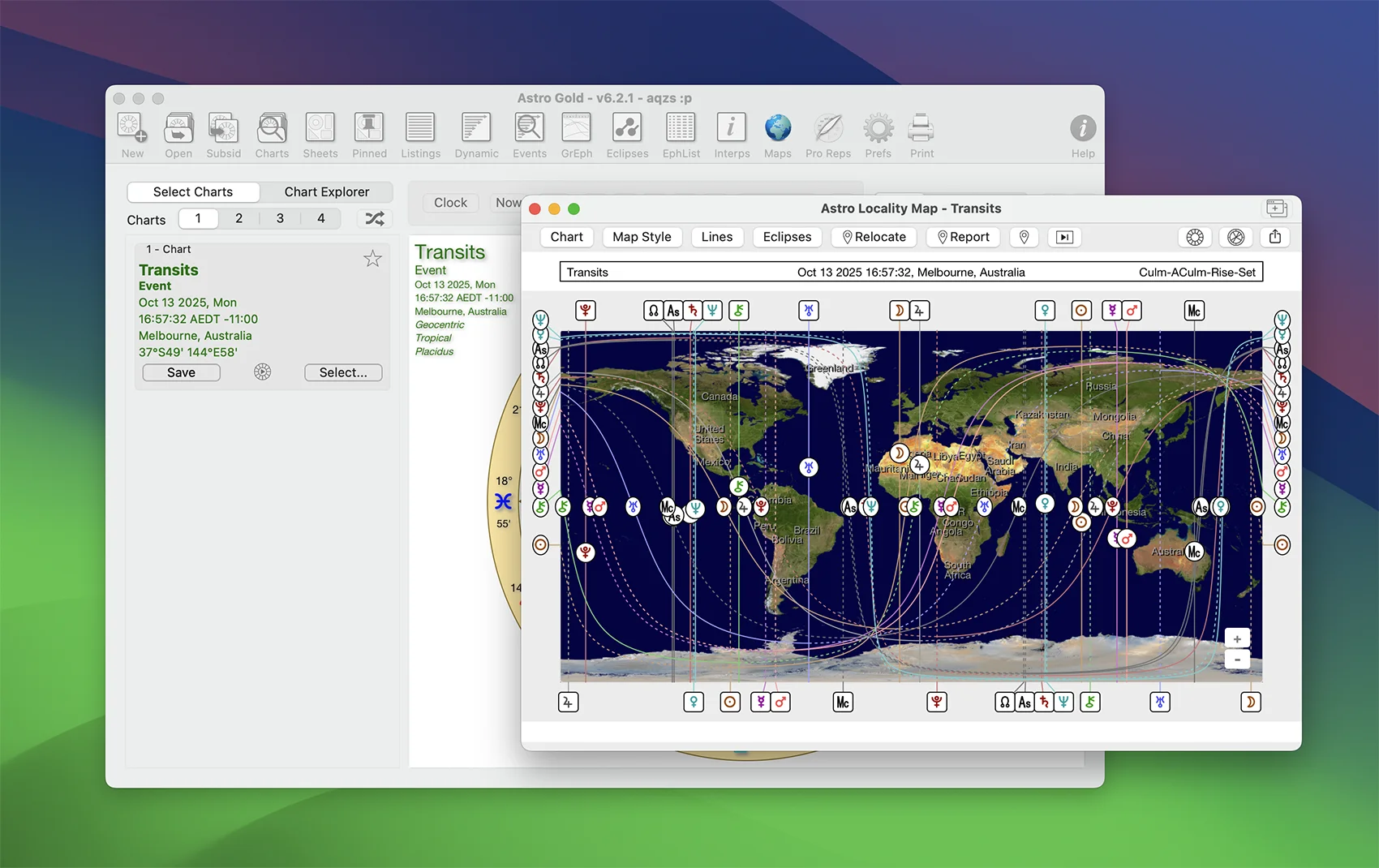Open the Lines menu
The height and width of the screenshot is (868, 1379).
717,237
